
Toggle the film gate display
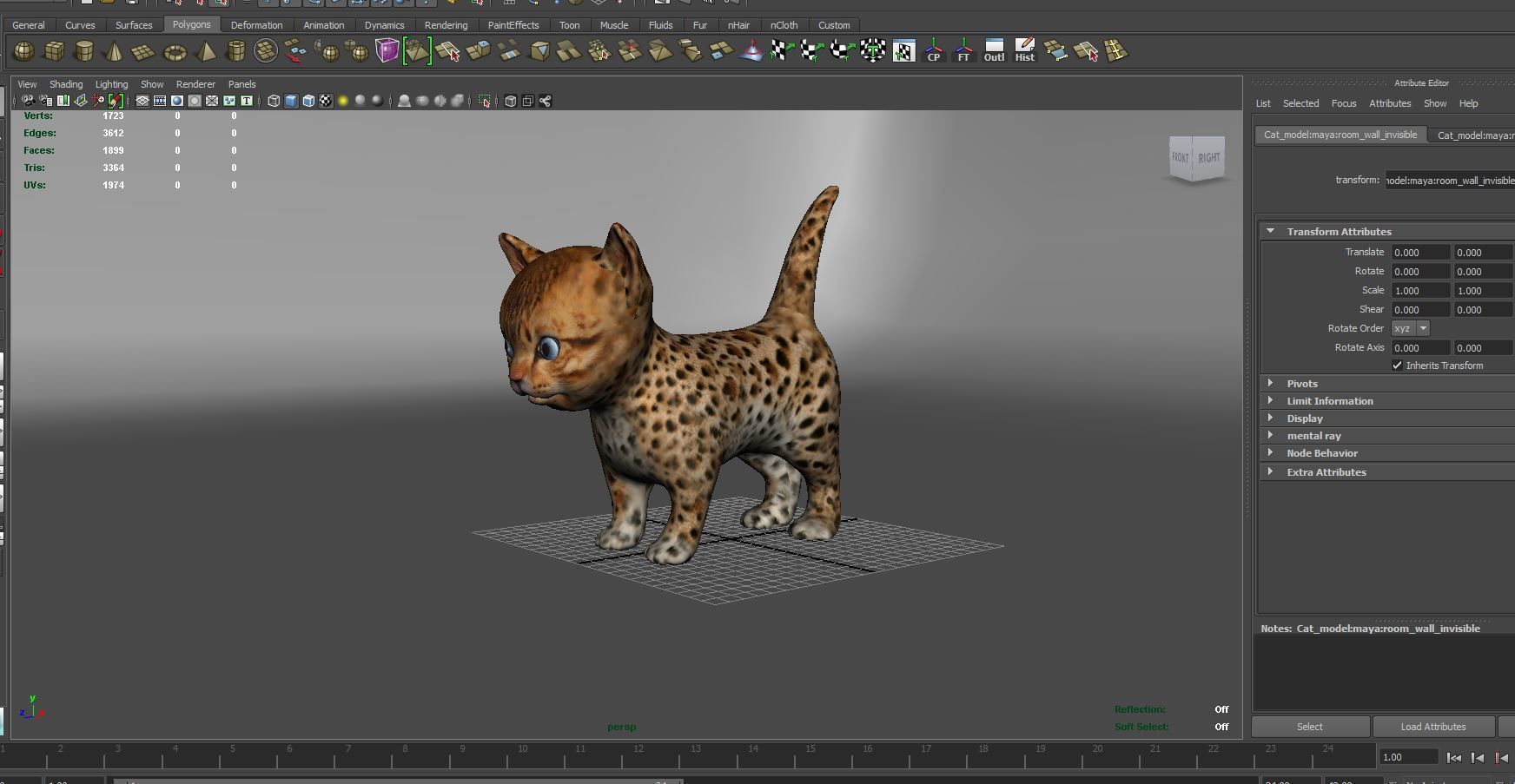[160, 101]
